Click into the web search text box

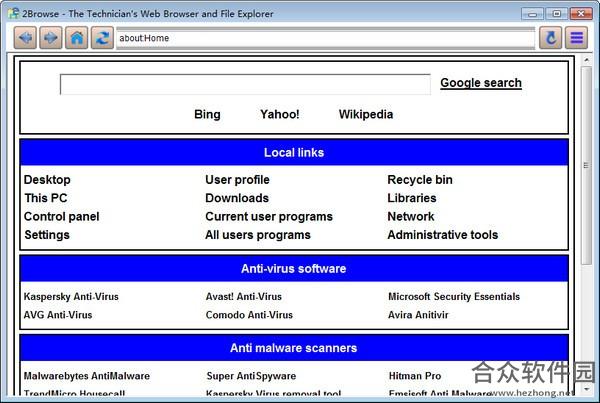[245, 84]
